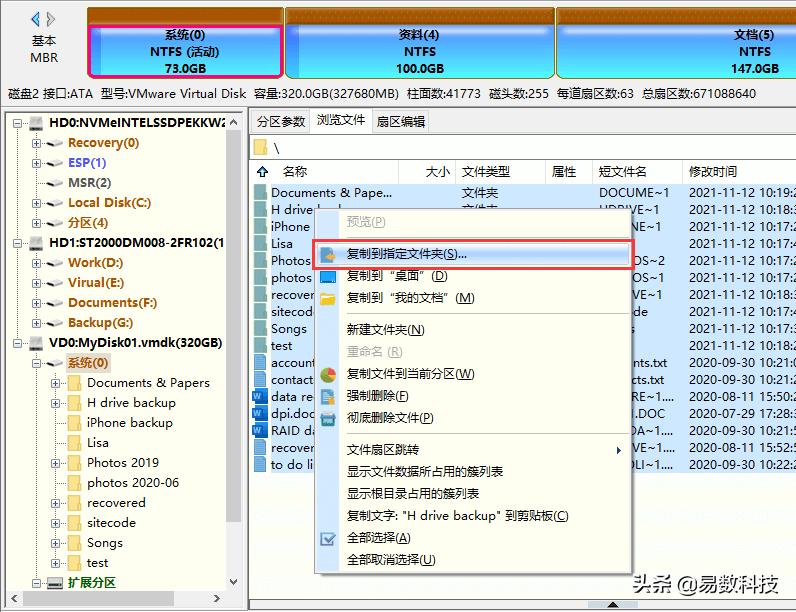Screen dimensions: 796x612
Task: Click the tree panel scroll-down arrow
Action: coord(234,582)
